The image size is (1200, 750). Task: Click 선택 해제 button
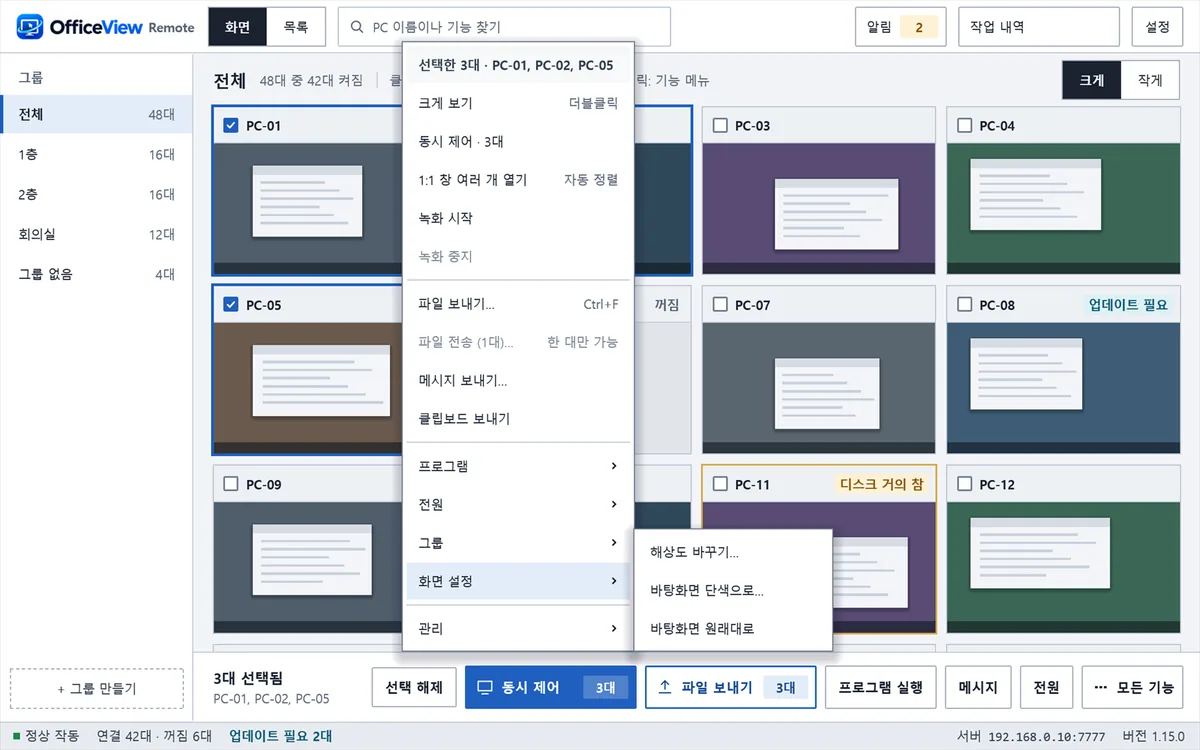coord(414,688)
